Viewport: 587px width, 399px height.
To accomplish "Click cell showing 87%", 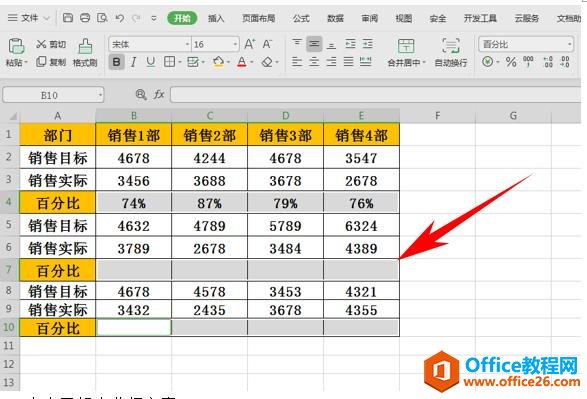I will click(x=210, y=202).
